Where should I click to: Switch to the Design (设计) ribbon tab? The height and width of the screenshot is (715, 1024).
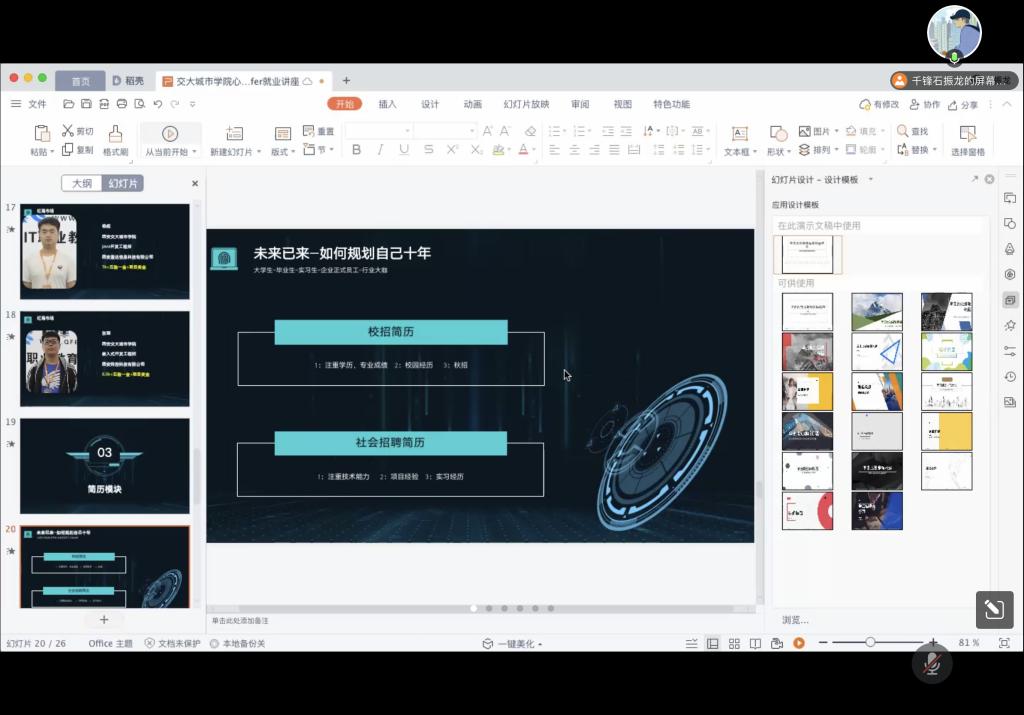pyautogui.click(x=430, y=104)
